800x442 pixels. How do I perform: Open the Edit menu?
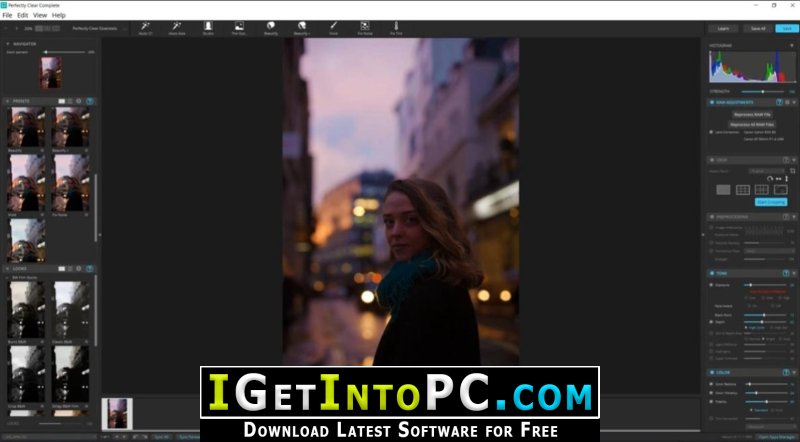tap(22, 15)
